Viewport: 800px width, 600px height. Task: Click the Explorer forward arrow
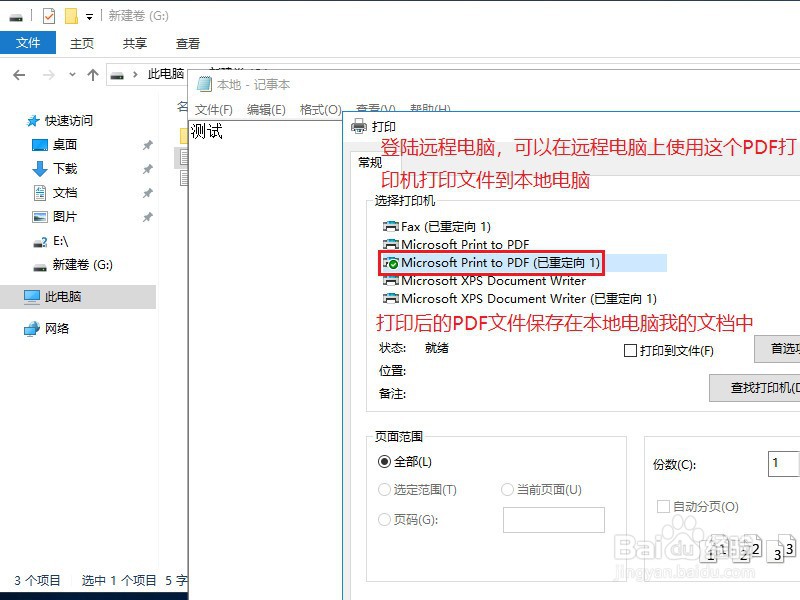point(48,75)
